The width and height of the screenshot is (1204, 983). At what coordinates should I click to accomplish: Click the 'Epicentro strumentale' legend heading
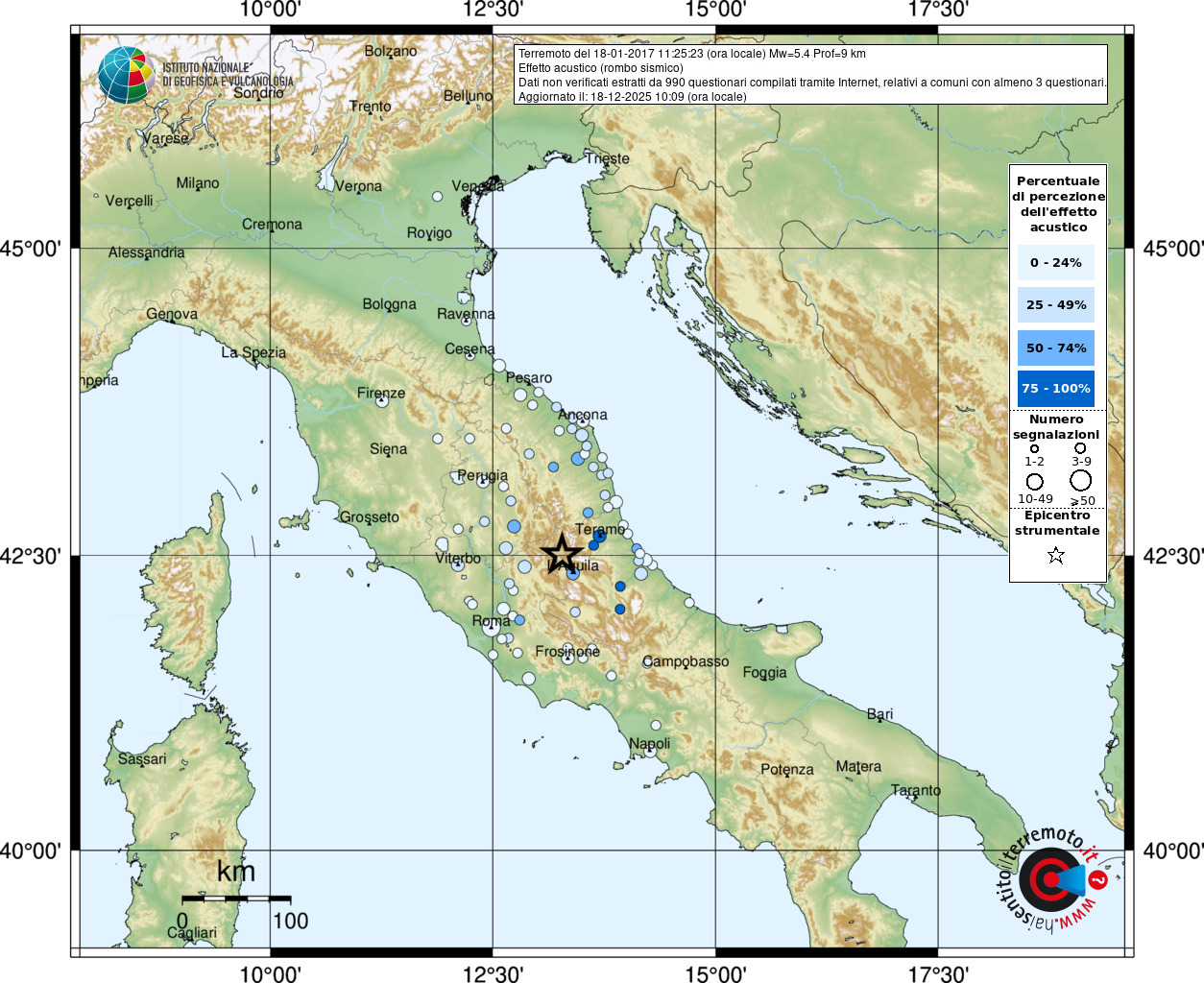click(1057, 522)
